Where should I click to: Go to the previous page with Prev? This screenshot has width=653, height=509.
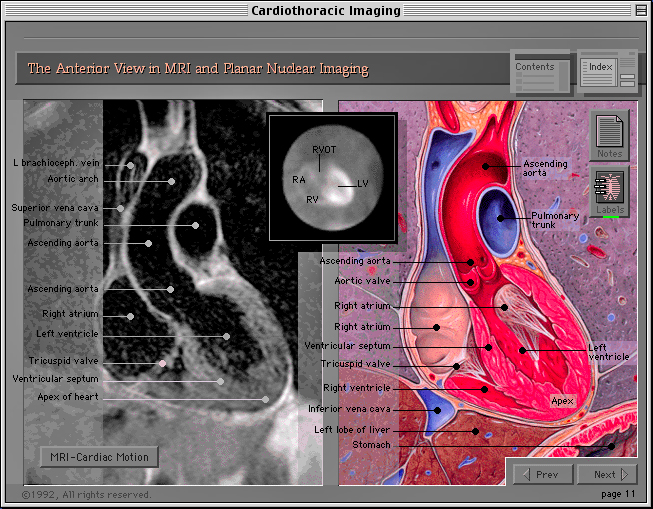(543, 475)
